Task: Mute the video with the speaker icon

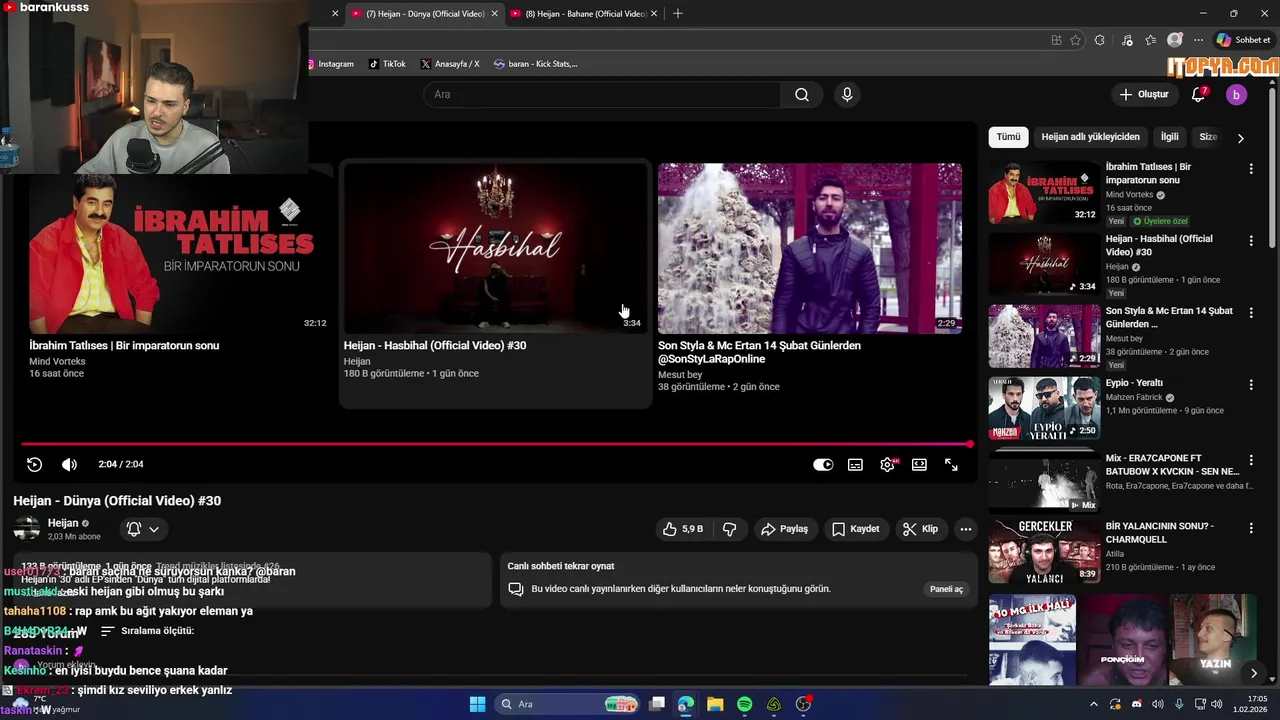Action: click(69, 464)
